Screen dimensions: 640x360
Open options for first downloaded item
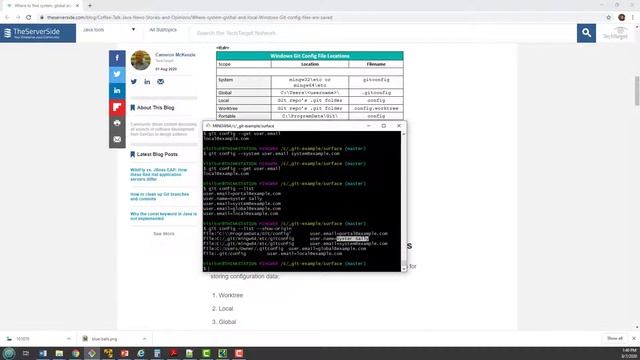point(68,339)
